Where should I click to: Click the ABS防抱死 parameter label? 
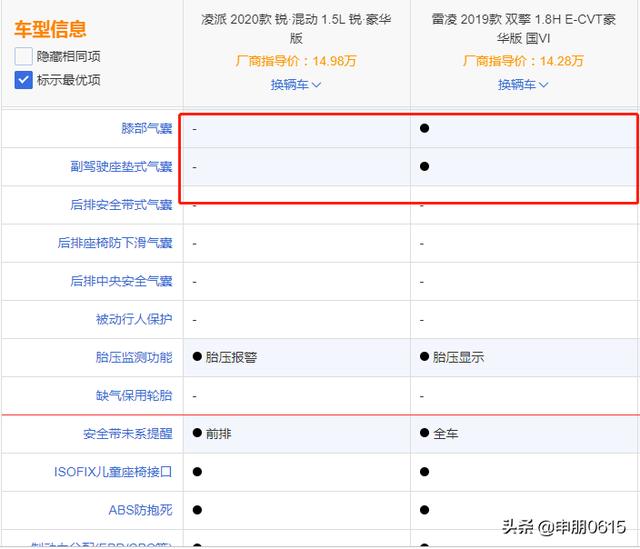pos(140,510)
